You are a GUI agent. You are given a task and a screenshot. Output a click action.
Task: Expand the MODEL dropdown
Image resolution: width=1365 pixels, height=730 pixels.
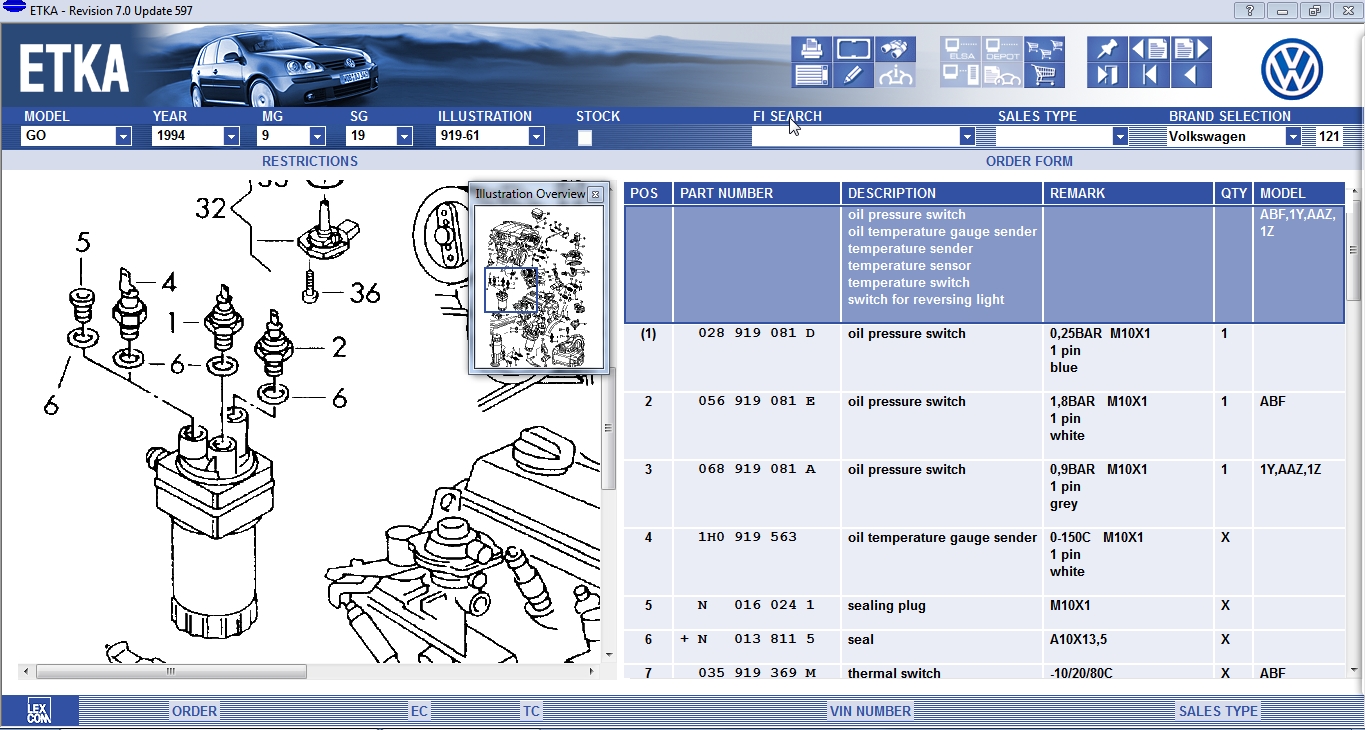point(123,137)
